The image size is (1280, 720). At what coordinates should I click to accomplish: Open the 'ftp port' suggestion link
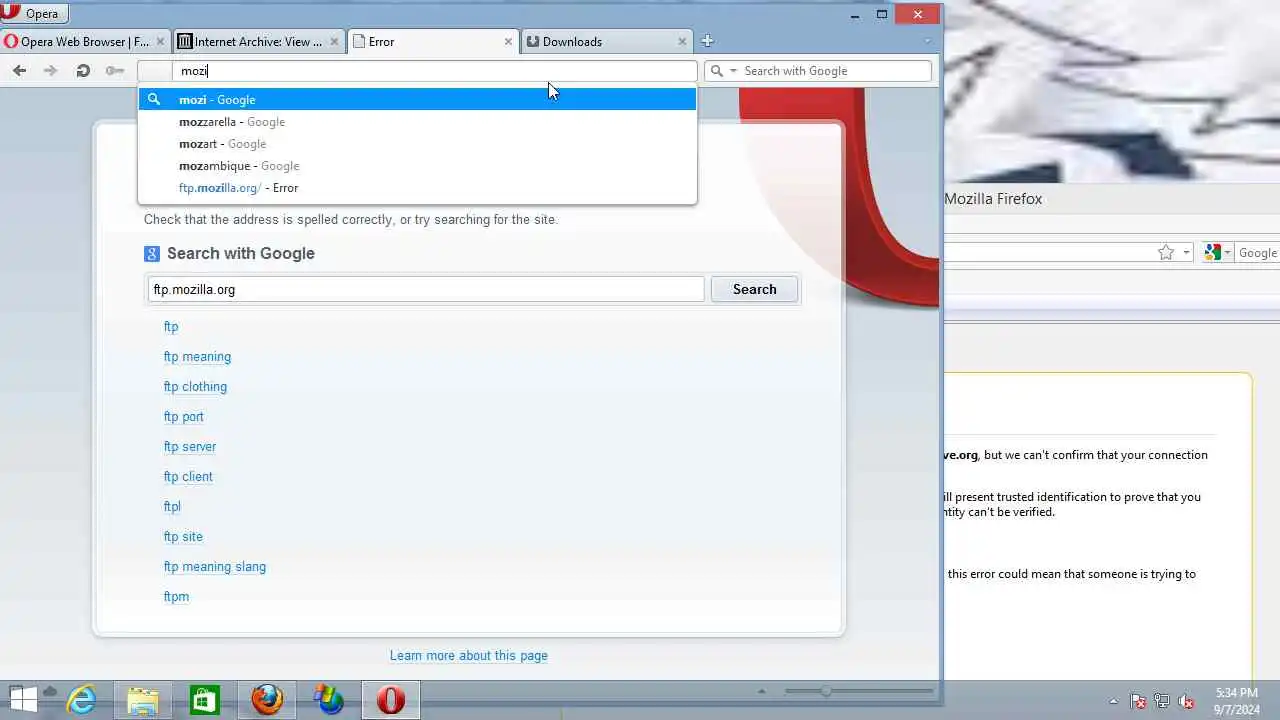point(183,417)
